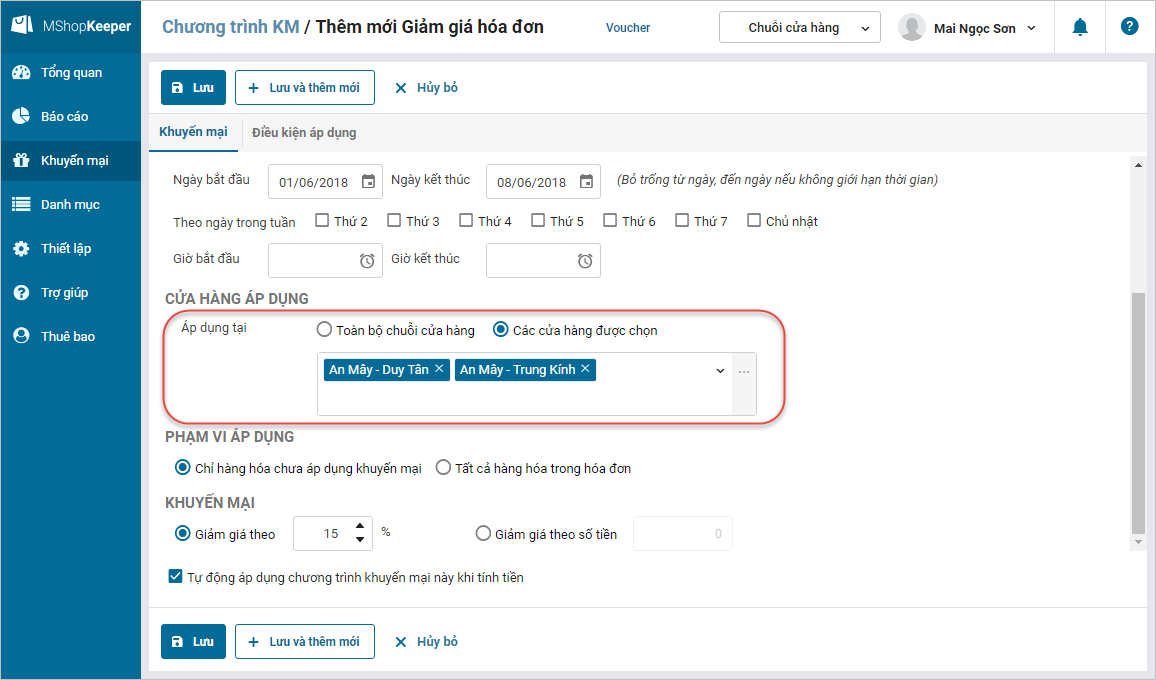The image size is (1156, 680).
Task: Uncheck automatic promotion apply checkbox
Action: 176,577
